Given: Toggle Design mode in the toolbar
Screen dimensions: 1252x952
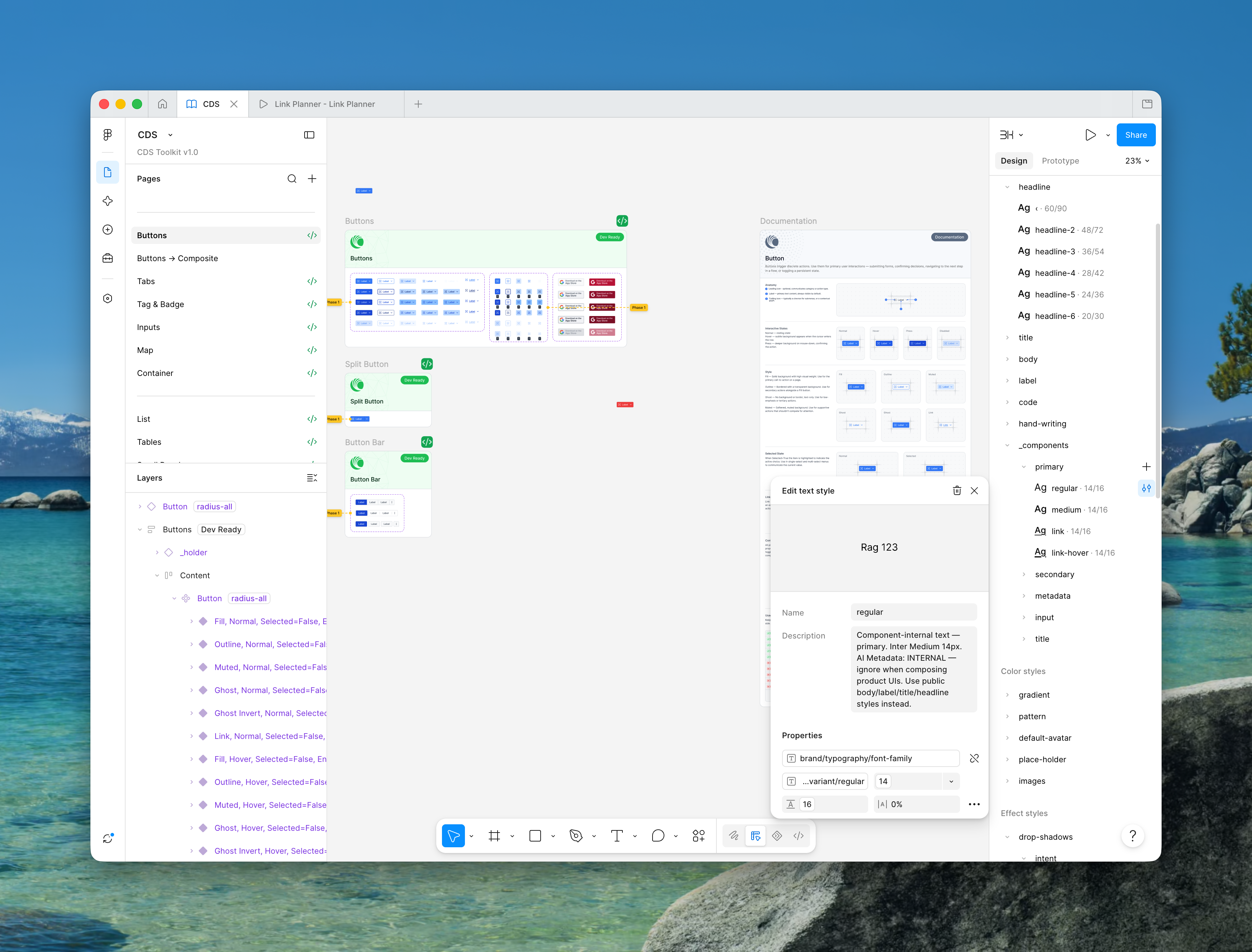Looking at the screenshot, I should [756, 836].
